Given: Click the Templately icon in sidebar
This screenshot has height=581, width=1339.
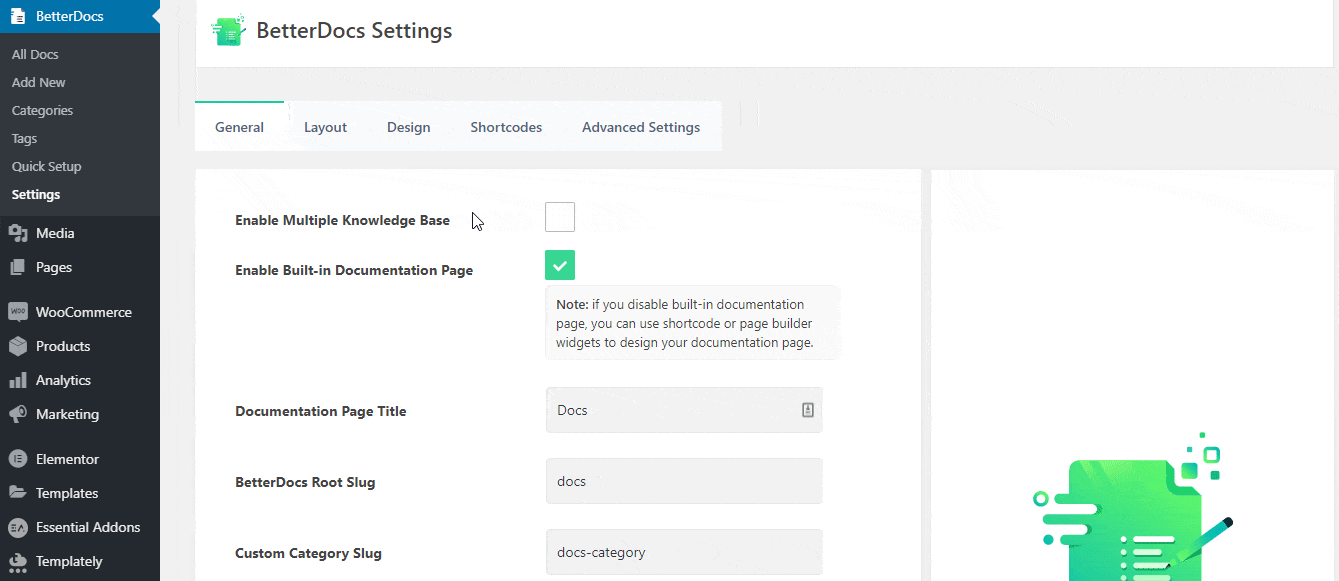Looking at the screenshot, I should (18, 561).
